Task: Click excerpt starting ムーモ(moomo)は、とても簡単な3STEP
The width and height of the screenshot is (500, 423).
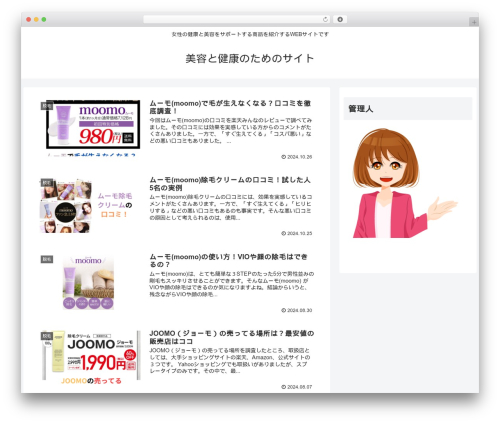Action: (x=232, y=284)
